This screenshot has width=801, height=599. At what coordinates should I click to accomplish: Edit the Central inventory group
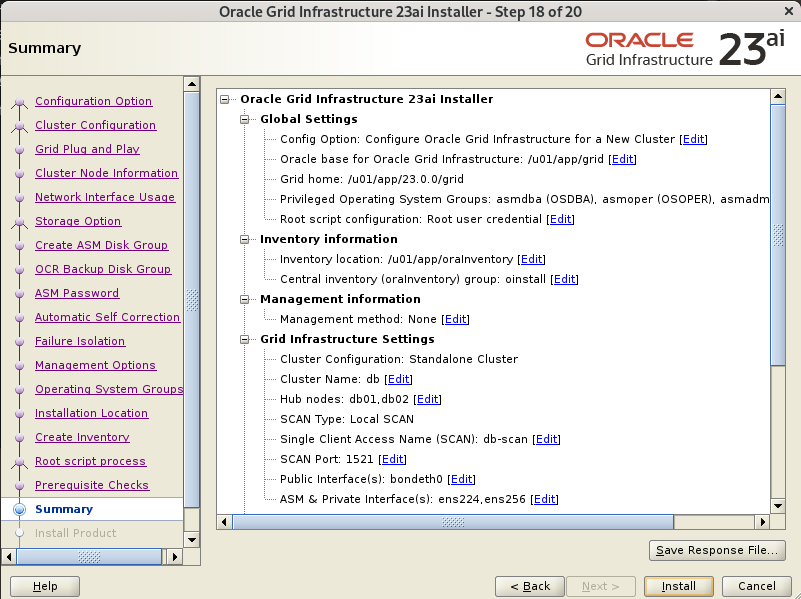tap(564, 279)
